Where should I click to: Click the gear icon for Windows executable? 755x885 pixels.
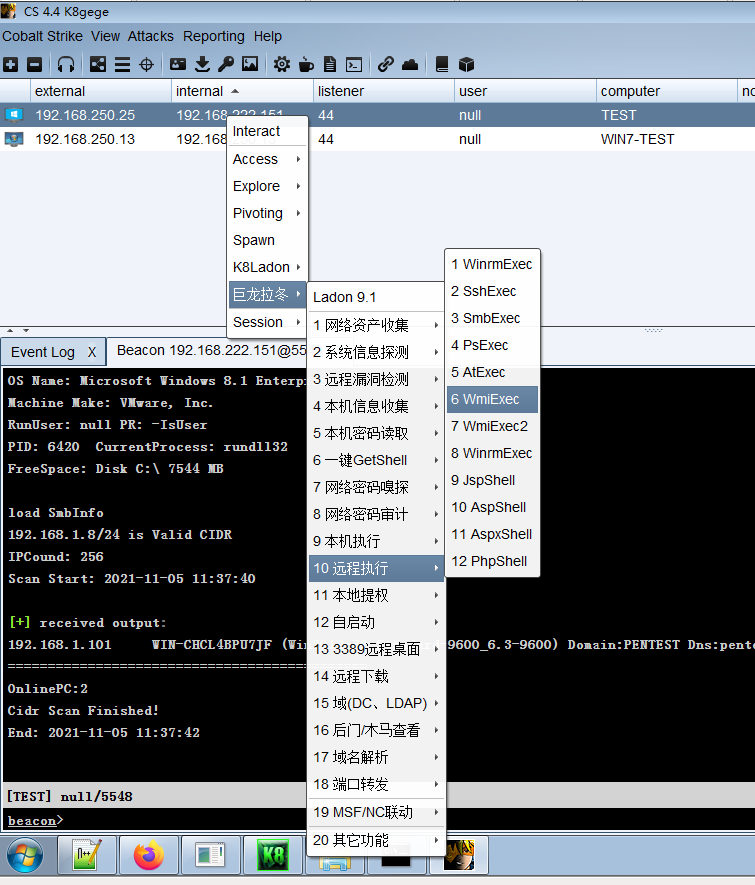click(282, 64)
